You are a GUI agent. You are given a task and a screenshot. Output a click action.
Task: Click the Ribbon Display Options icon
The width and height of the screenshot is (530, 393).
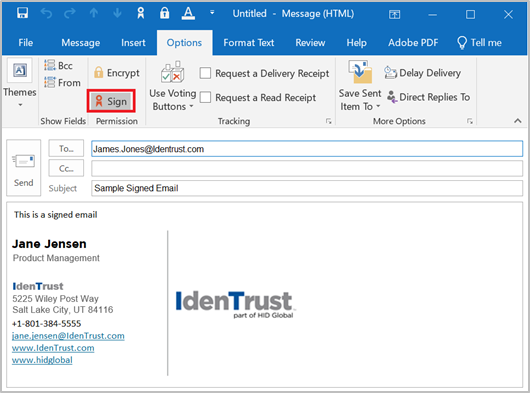tap(394, 14)
